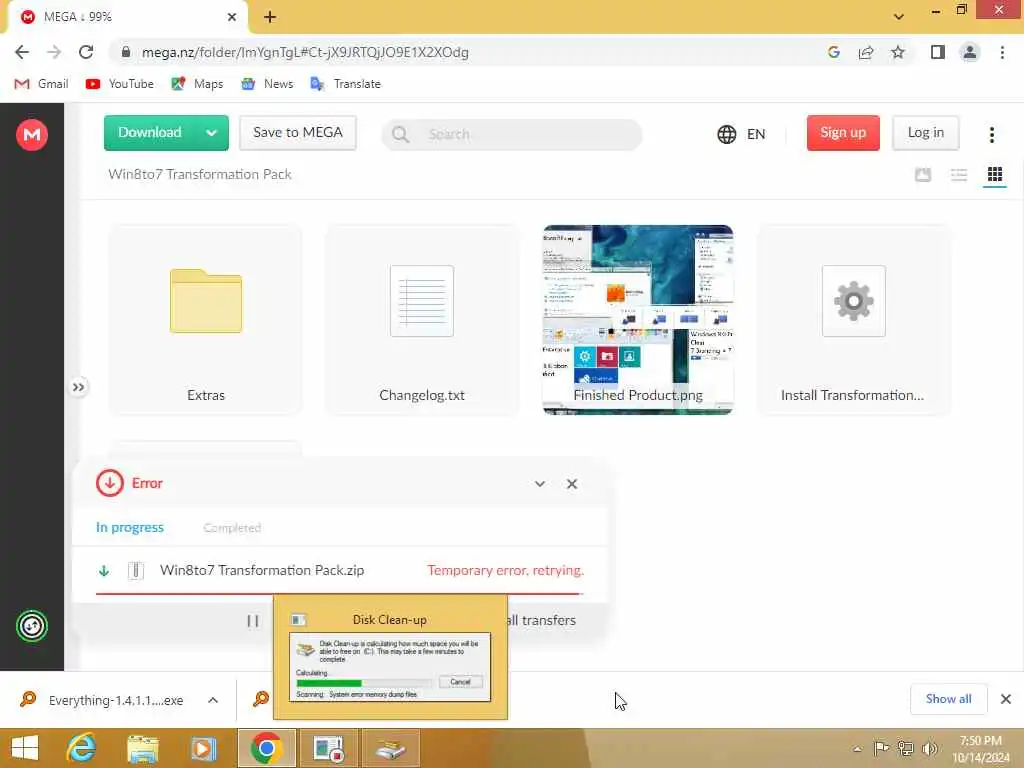Open the EN language selector

741,135
